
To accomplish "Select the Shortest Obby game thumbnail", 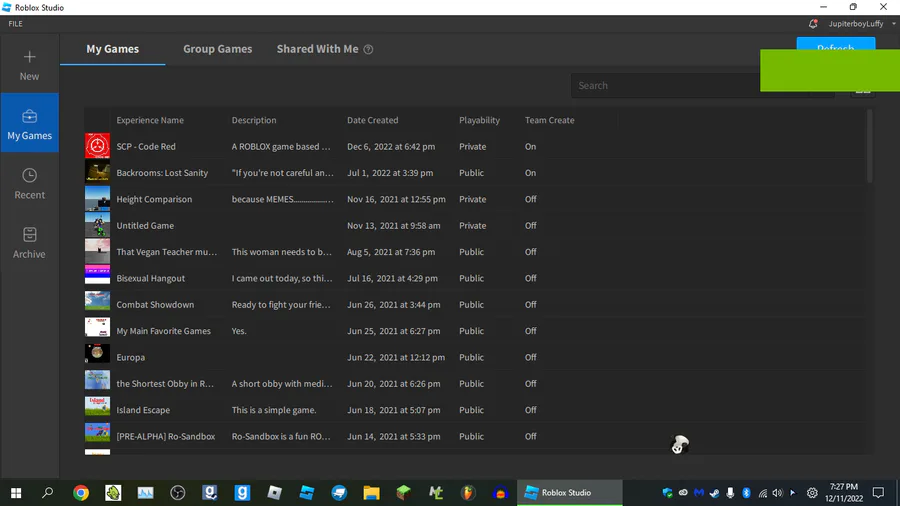I will (x=97, y=380).
